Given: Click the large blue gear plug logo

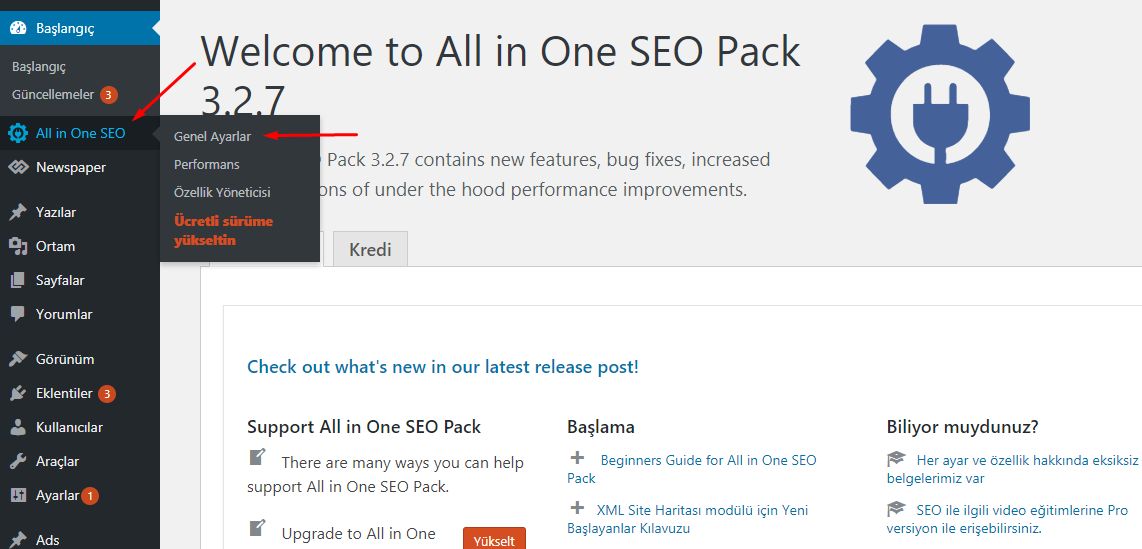Looking at the screenshot, I should (x=940, y=114).
